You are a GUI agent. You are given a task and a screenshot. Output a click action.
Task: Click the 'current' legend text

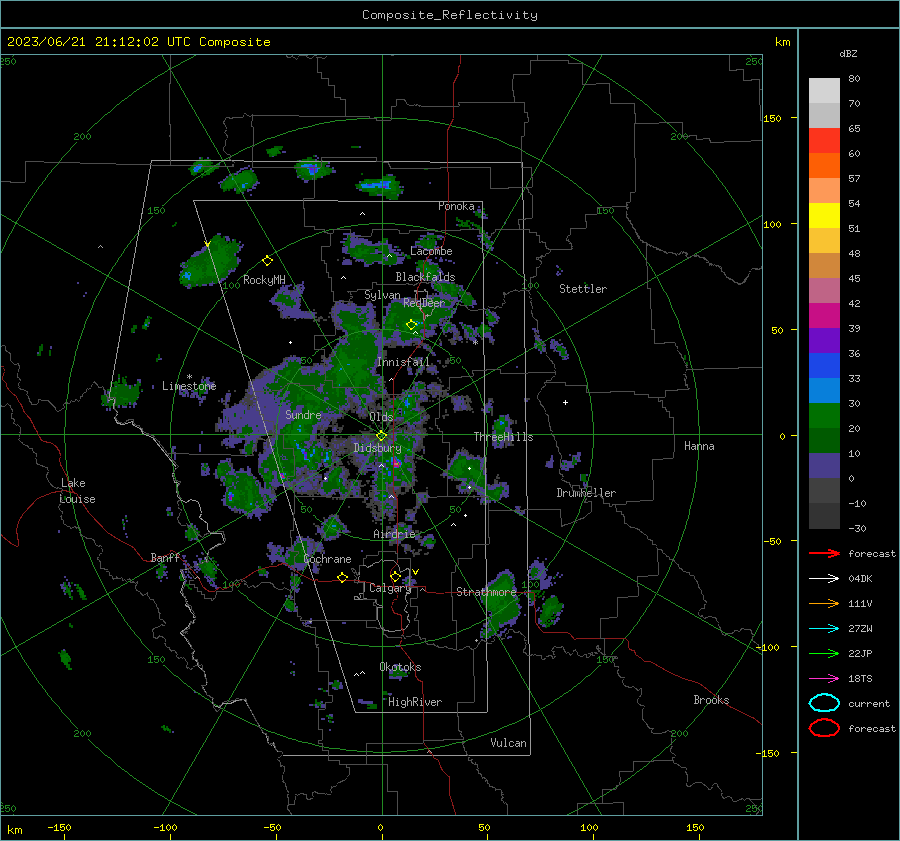[869, 703]
